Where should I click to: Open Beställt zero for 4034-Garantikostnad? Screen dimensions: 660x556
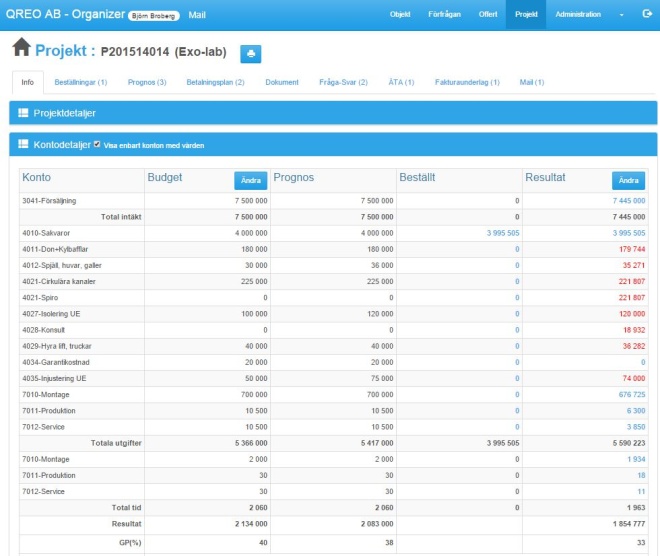517,362
